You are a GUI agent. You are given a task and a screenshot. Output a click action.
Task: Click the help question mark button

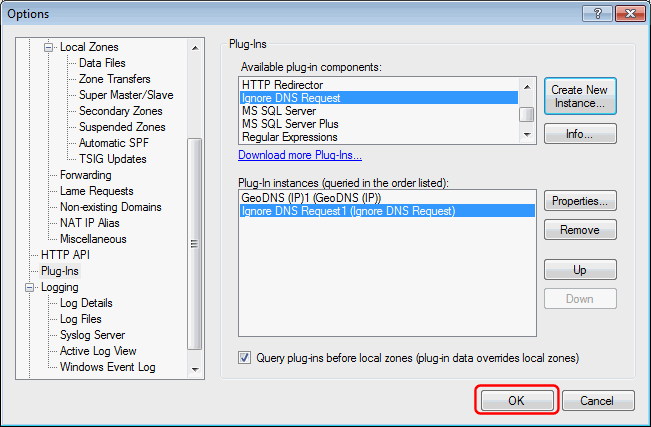point(597,14)
